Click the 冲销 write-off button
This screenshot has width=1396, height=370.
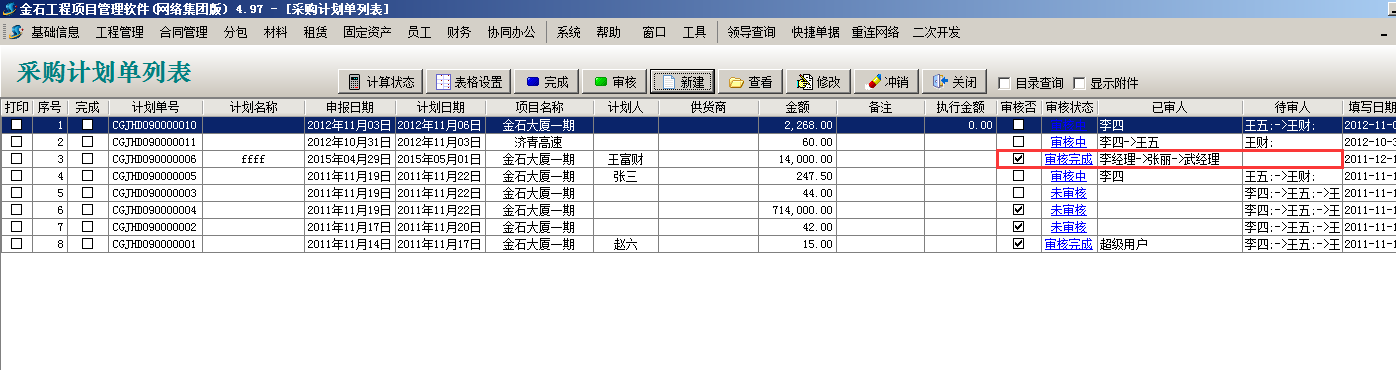[886, 82]
